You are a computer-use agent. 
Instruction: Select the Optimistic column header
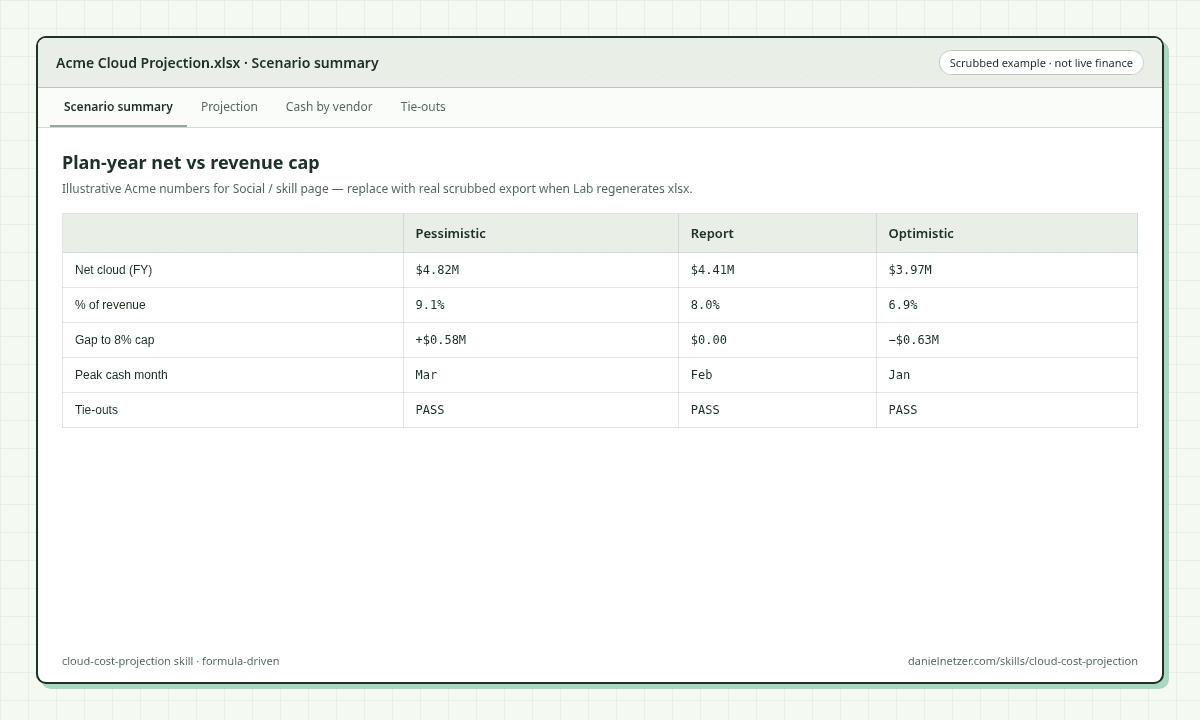coord(1007,233)
